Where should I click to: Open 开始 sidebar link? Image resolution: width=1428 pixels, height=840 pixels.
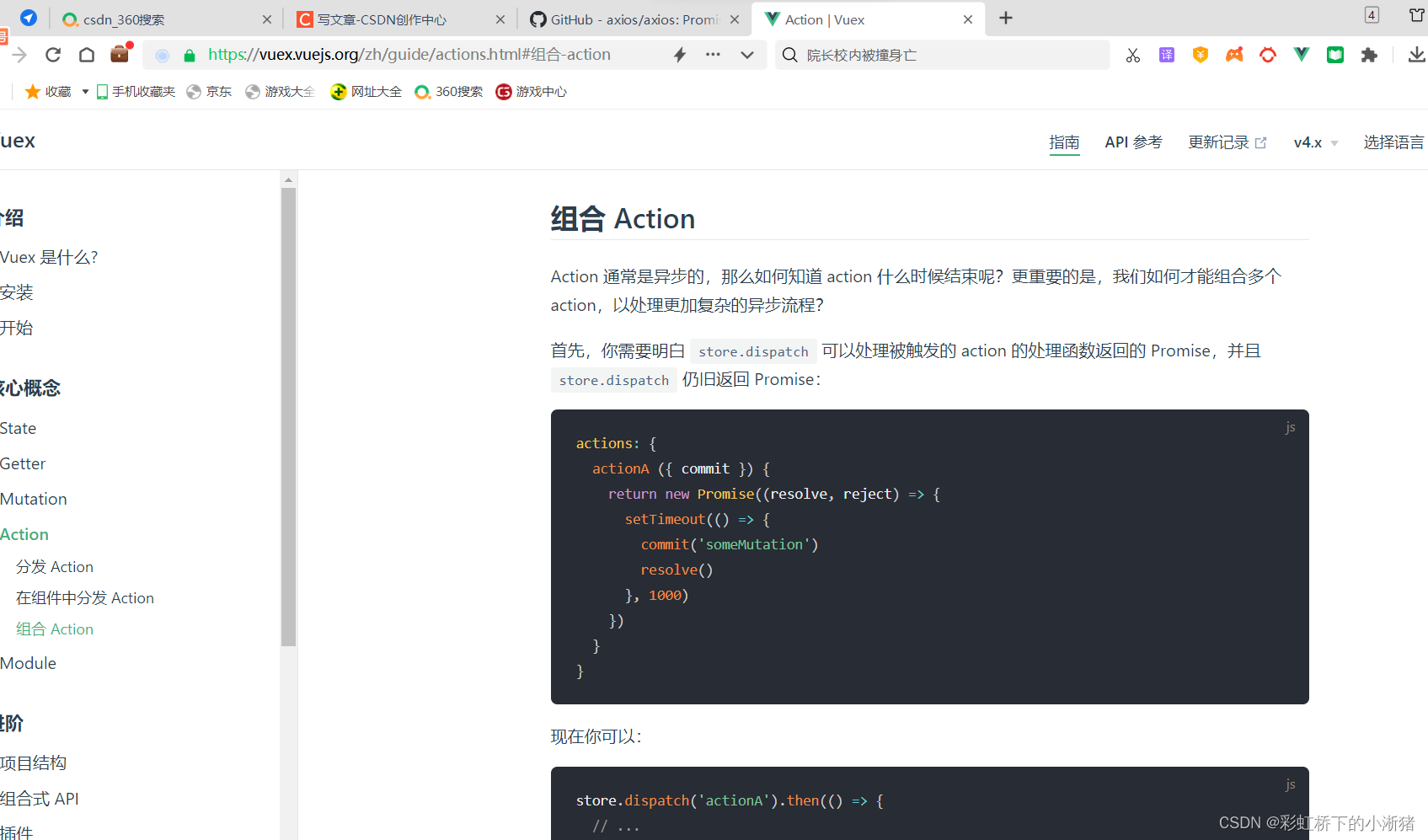point(17,328)
